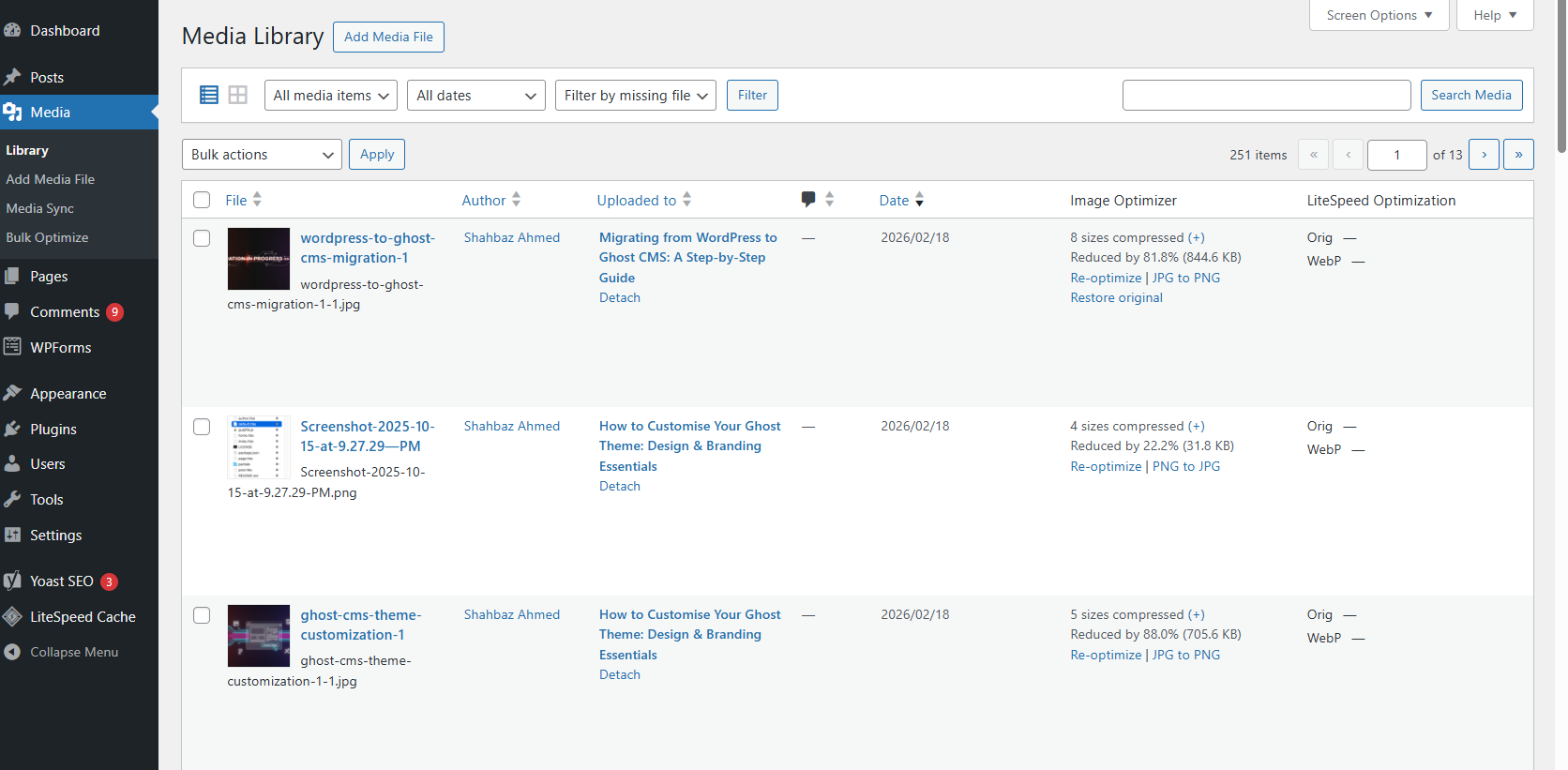Click the Author column sort arrows
Viewport: 1568px width, 770px height.
(x=516, y=199)
